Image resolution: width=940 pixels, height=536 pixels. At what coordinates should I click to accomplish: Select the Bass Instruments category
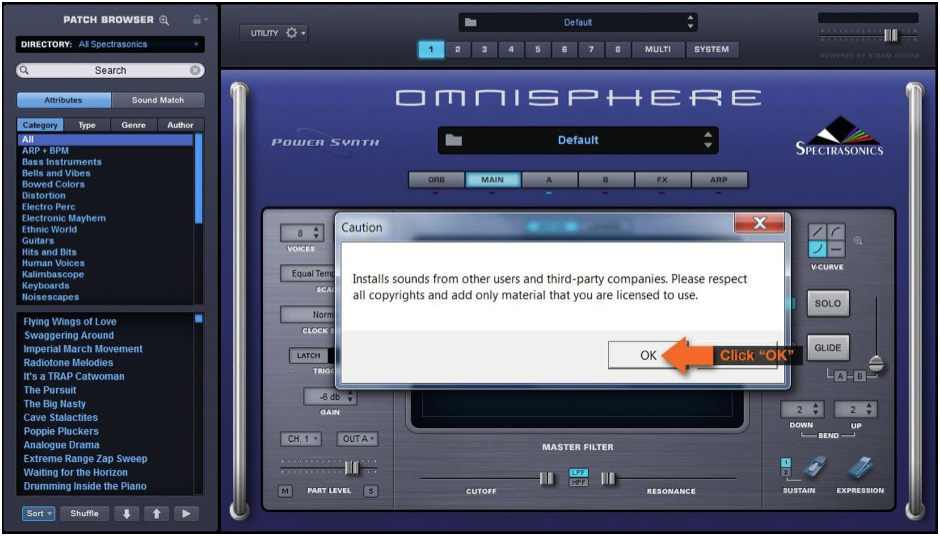[62, 162]
